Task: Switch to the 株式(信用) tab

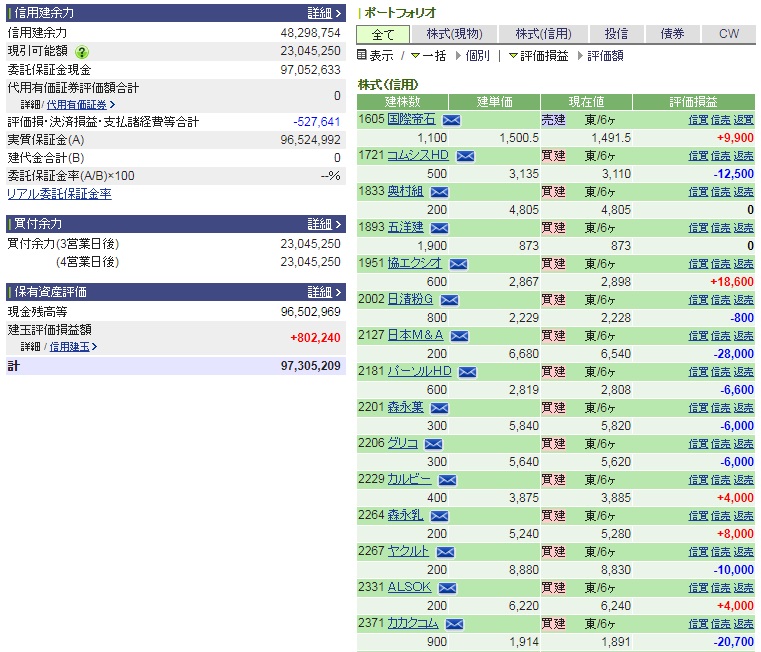Action: pos(544,34)
